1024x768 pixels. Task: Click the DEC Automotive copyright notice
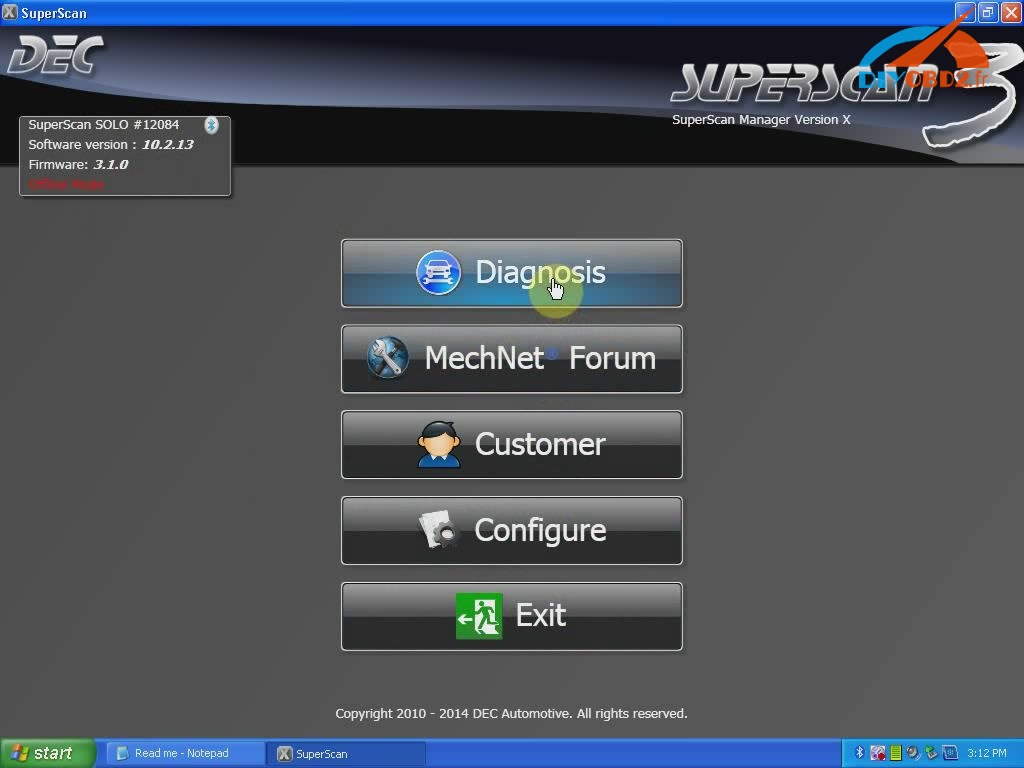pos(511,714)
